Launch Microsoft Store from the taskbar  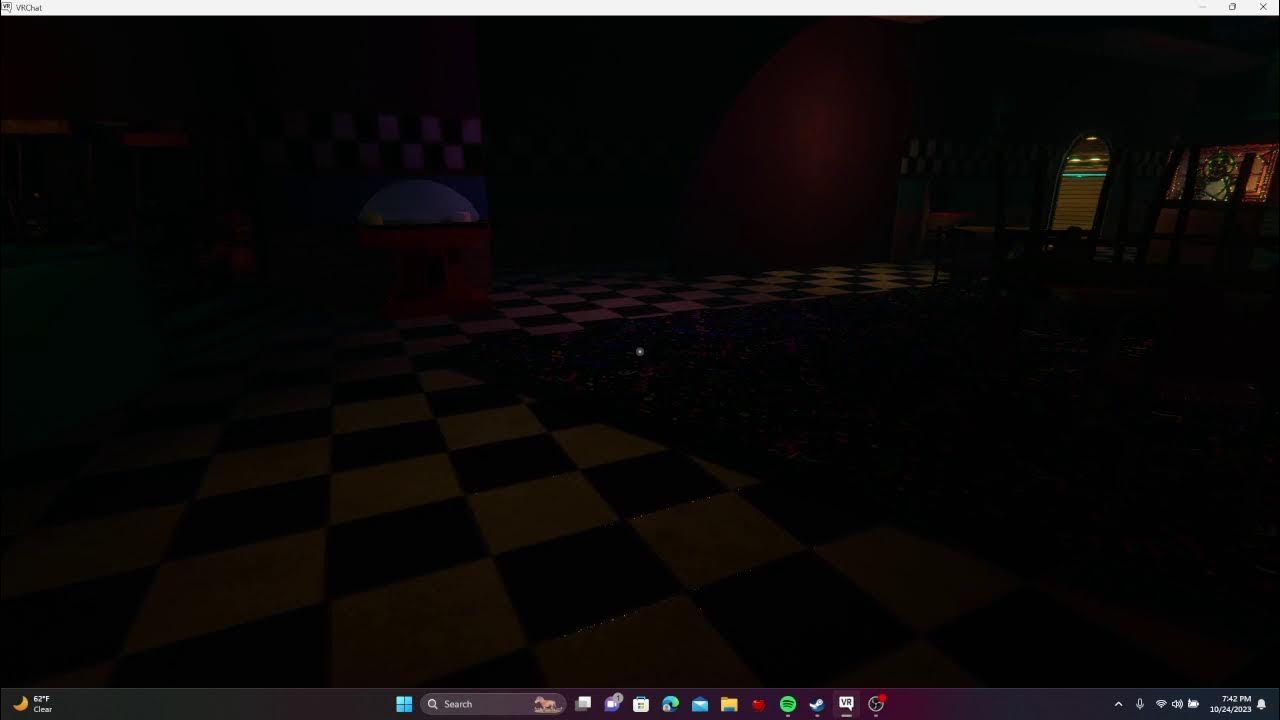[641, 704]
